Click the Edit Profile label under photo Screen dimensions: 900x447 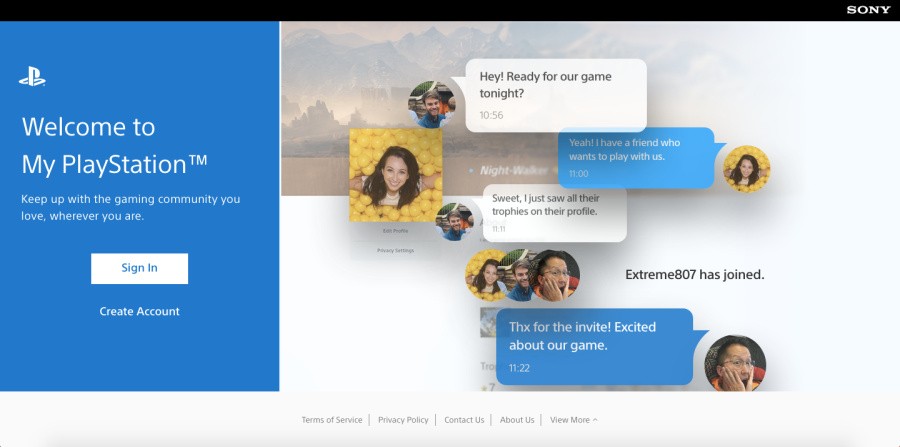395,231
